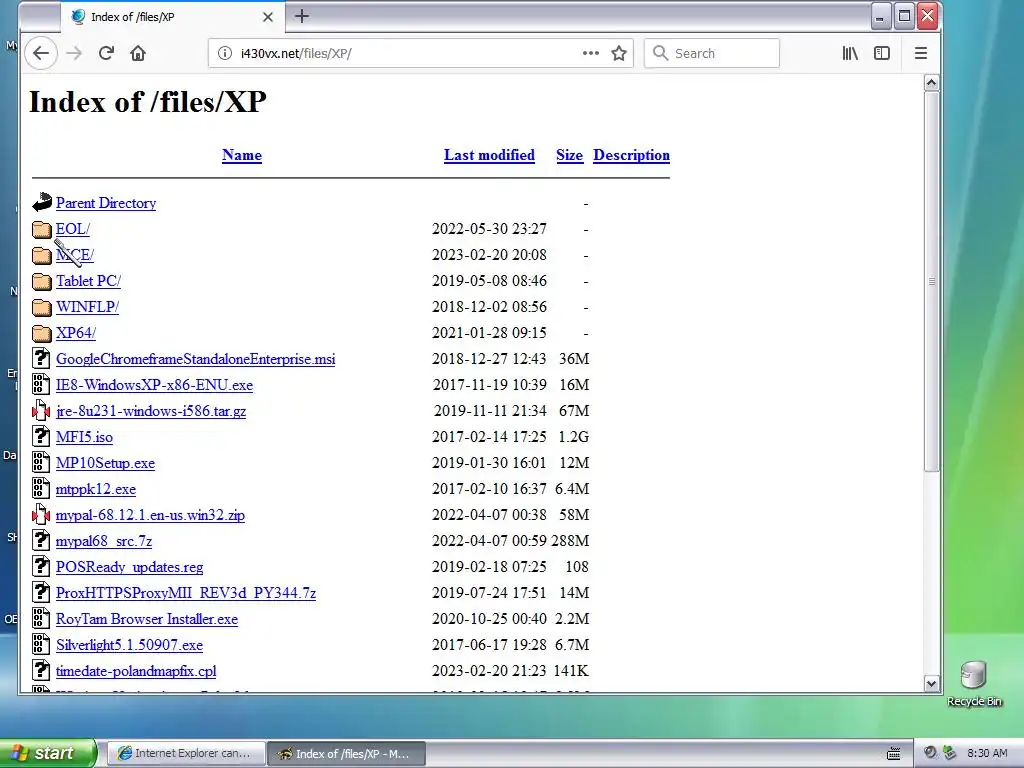
Task: Sort listing by Name column
Action: (x=242, y=155)
